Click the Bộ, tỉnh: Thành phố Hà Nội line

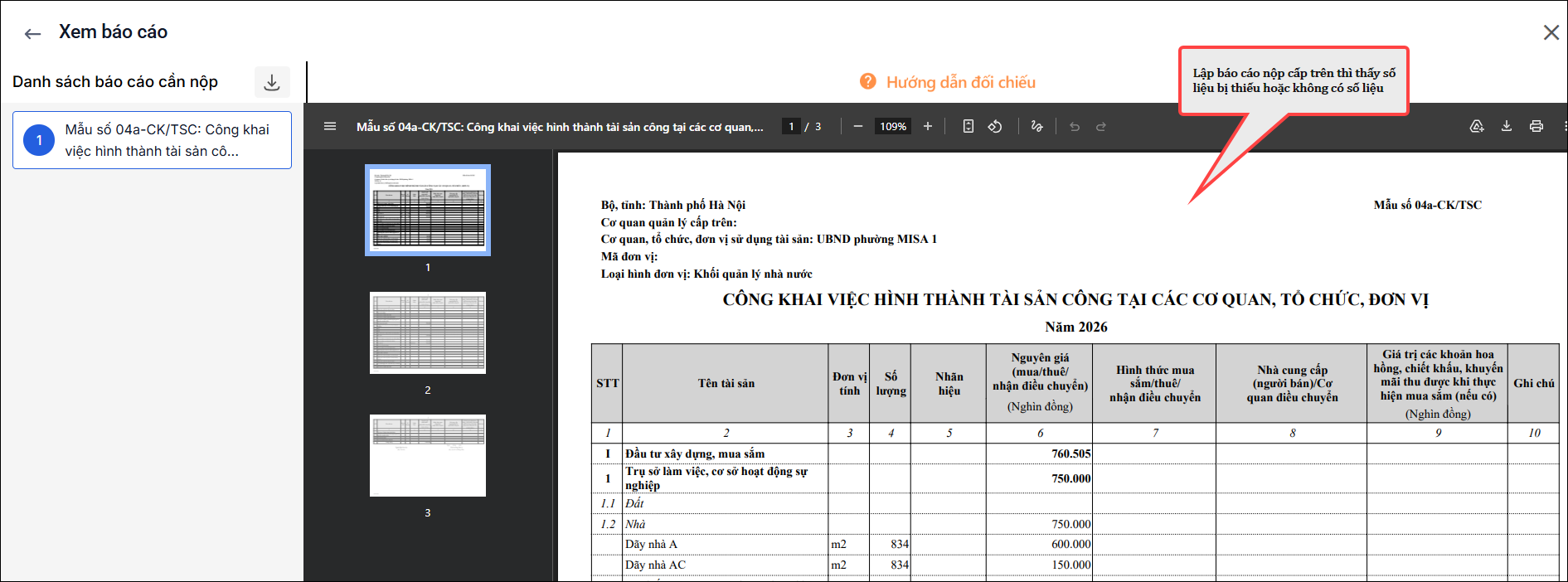click(x=672, y=205)
